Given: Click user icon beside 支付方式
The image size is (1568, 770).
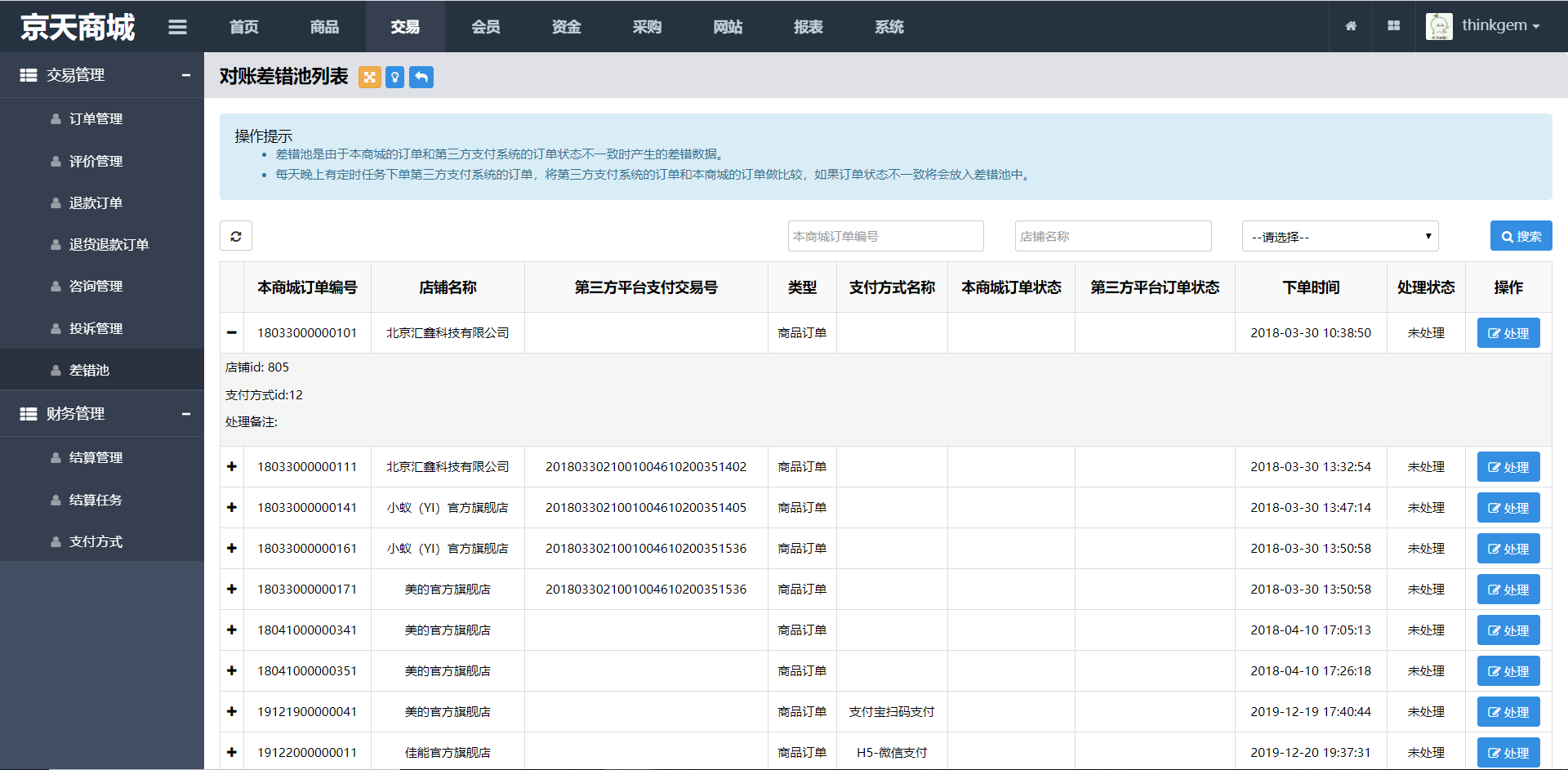Looking at the screenshot, I should pyautogui.click(x=56, y=542).
